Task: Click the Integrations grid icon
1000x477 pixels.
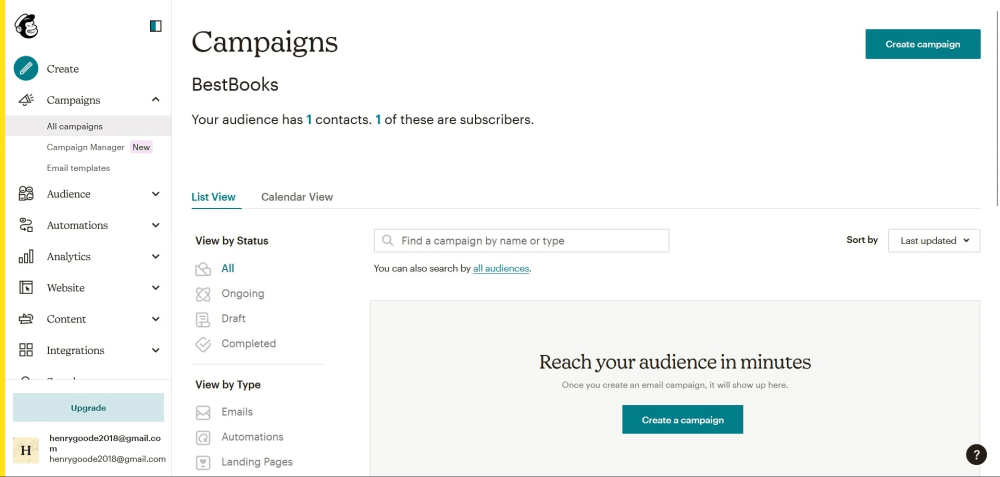Action: [26, 350]
